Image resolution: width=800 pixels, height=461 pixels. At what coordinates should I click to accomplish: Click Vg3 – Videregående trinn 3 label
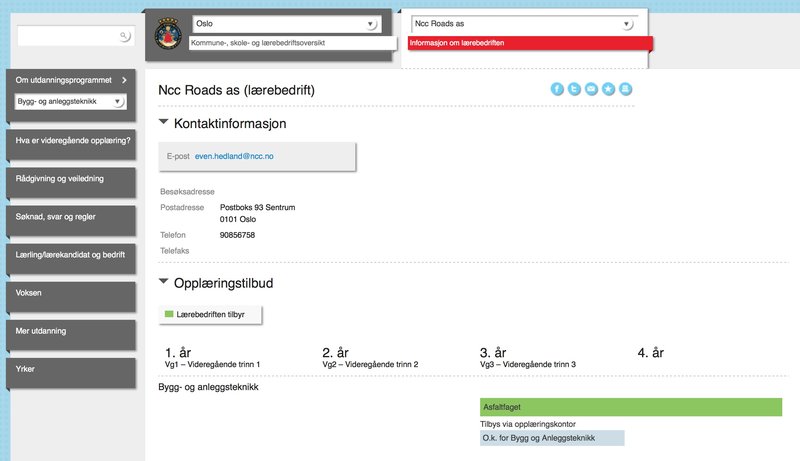[528, 365]
